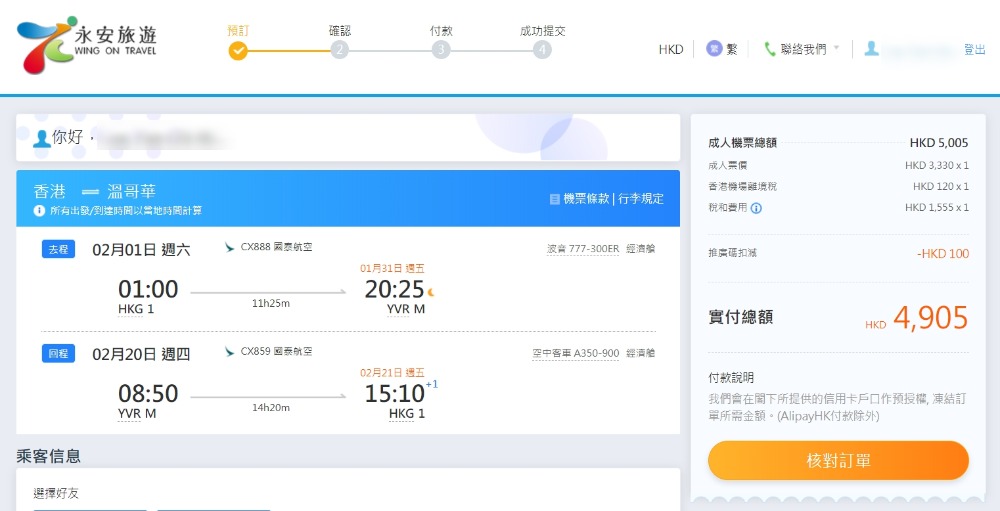1000x511 pixels.
Task: Select step 3 付款 in progress bar
Action: click(x=441, y=50)
